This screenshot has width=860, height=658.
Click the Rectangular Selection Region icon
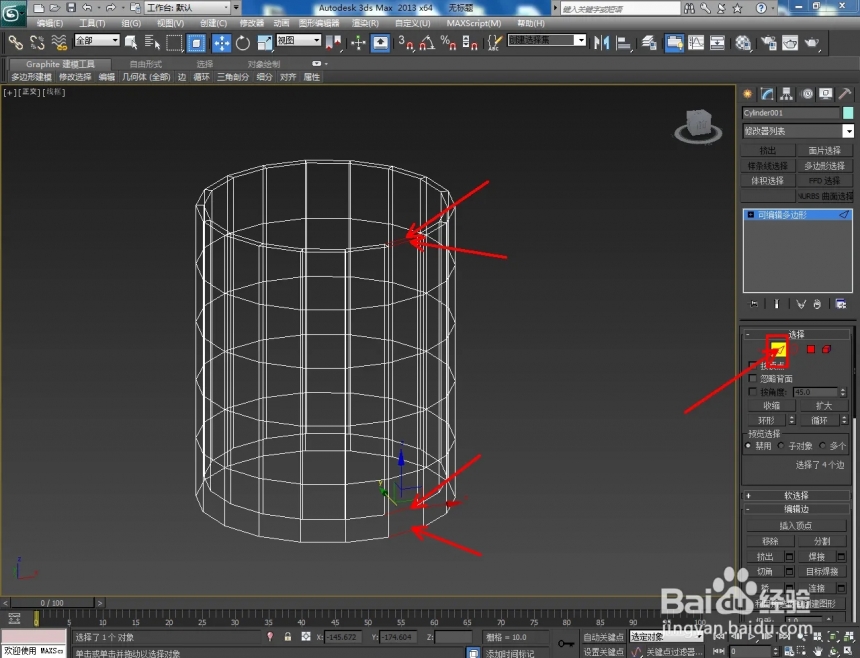click(x=174, y=42)
